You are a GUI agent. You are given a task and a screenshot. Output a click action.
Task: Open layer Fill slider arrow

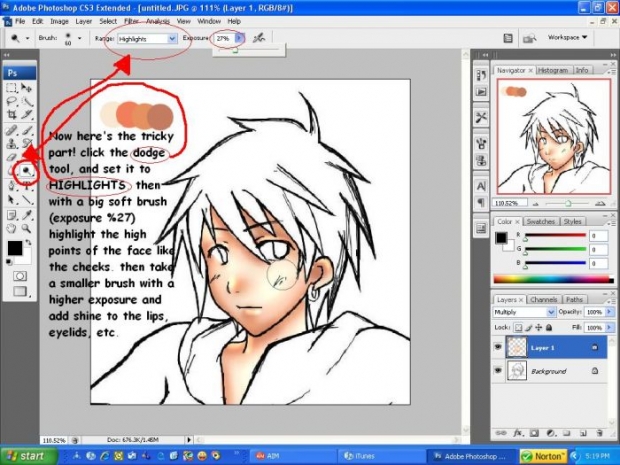pos(609,328)
